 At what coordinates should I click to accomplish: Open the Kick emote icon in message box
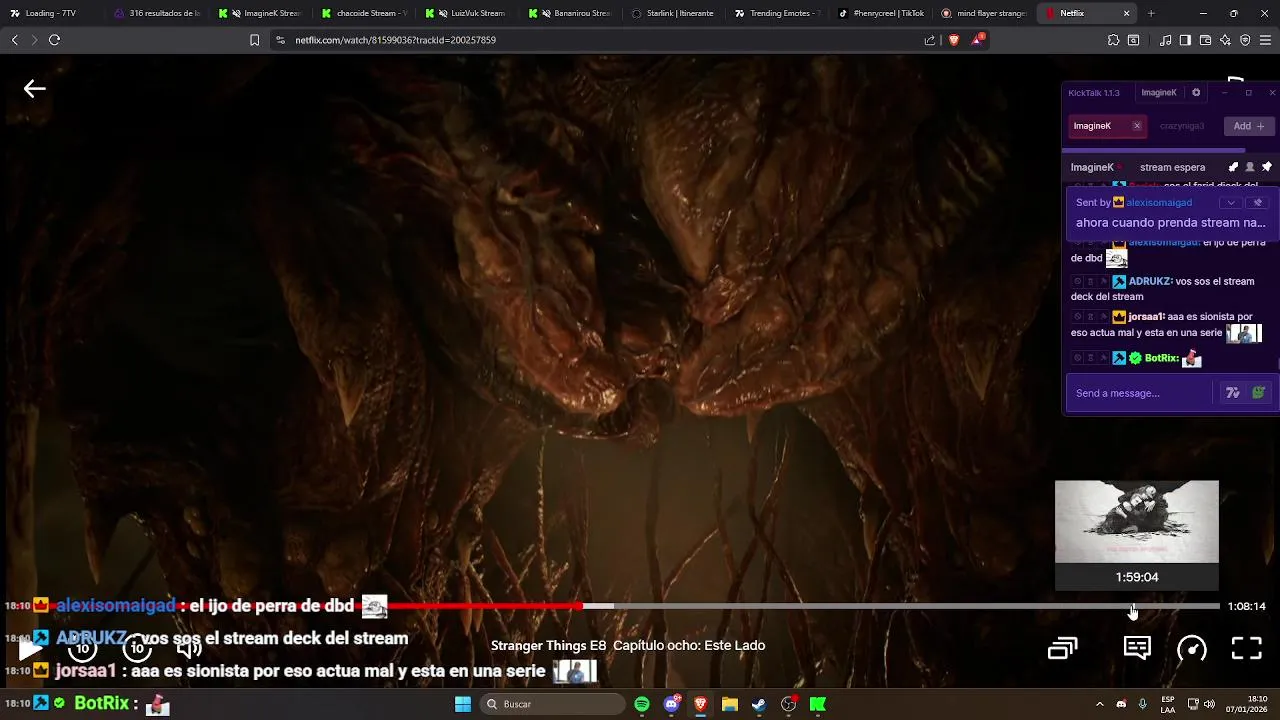(x=1258, y=393)
